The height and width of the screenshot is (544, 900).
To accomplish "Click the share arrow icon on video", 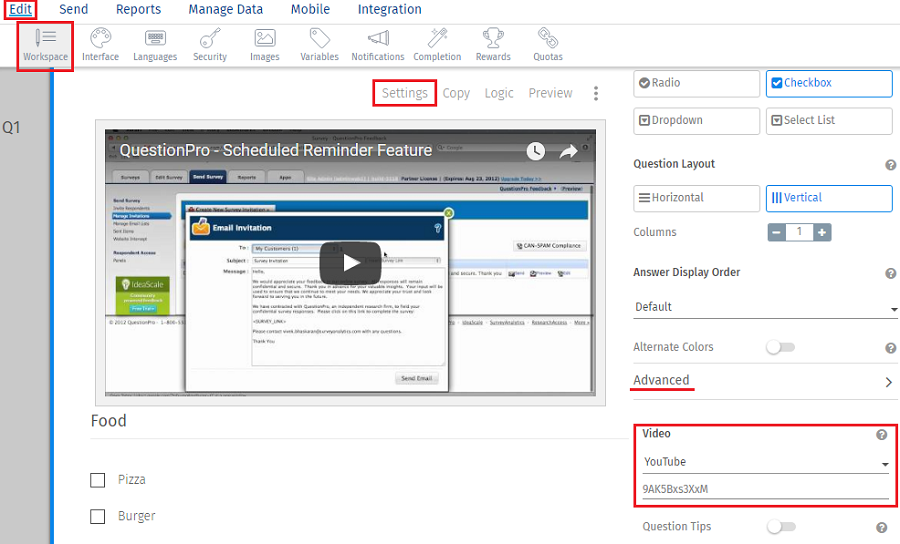I will (x=568, y=151).
